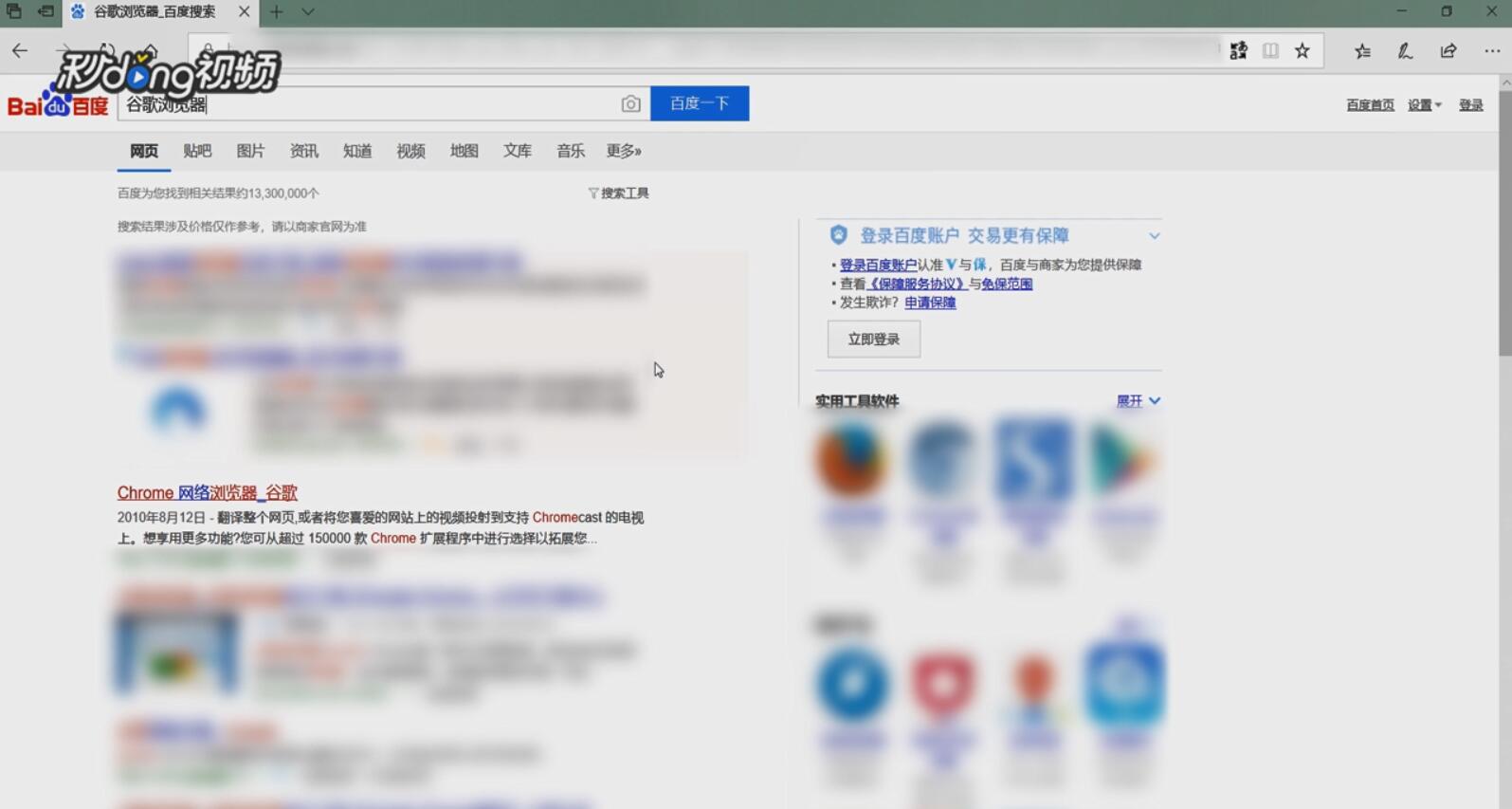
Task: Select the 谷歌浏览器_百度搜索 browser tab
Action: click(x=155, y=12)
